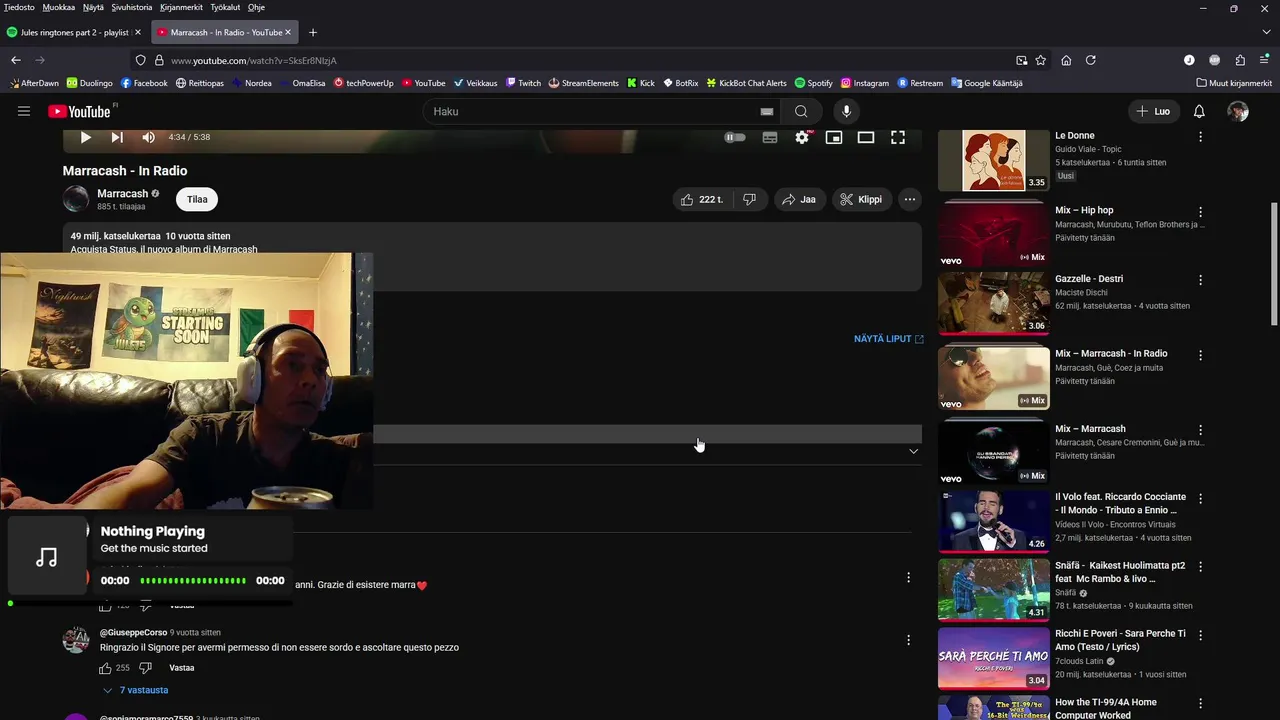Open Näytä menu
1280x720 pixels.
point(93,7)
